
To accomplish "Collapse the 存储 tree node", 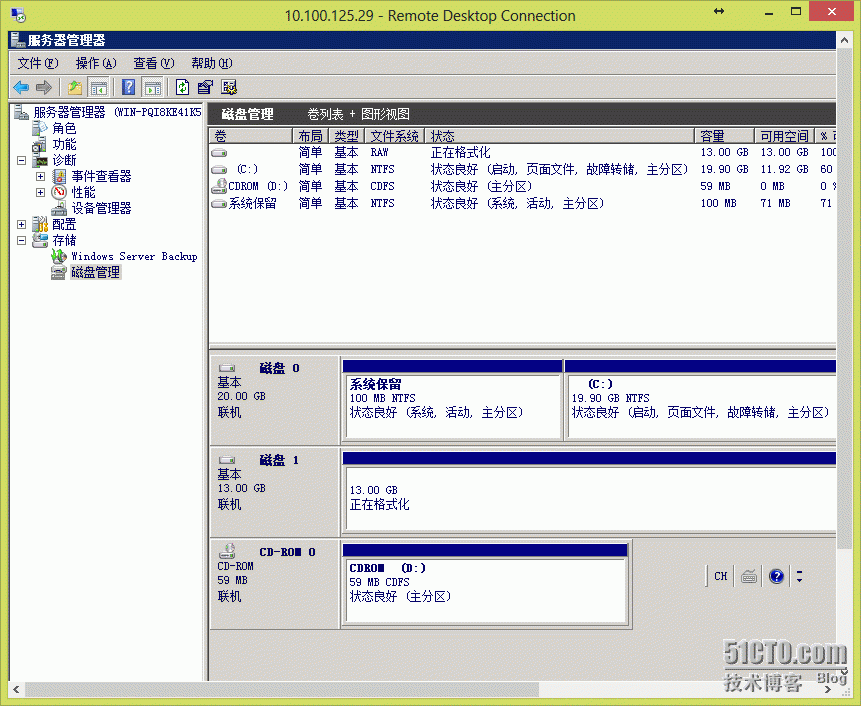I will 21,240.
